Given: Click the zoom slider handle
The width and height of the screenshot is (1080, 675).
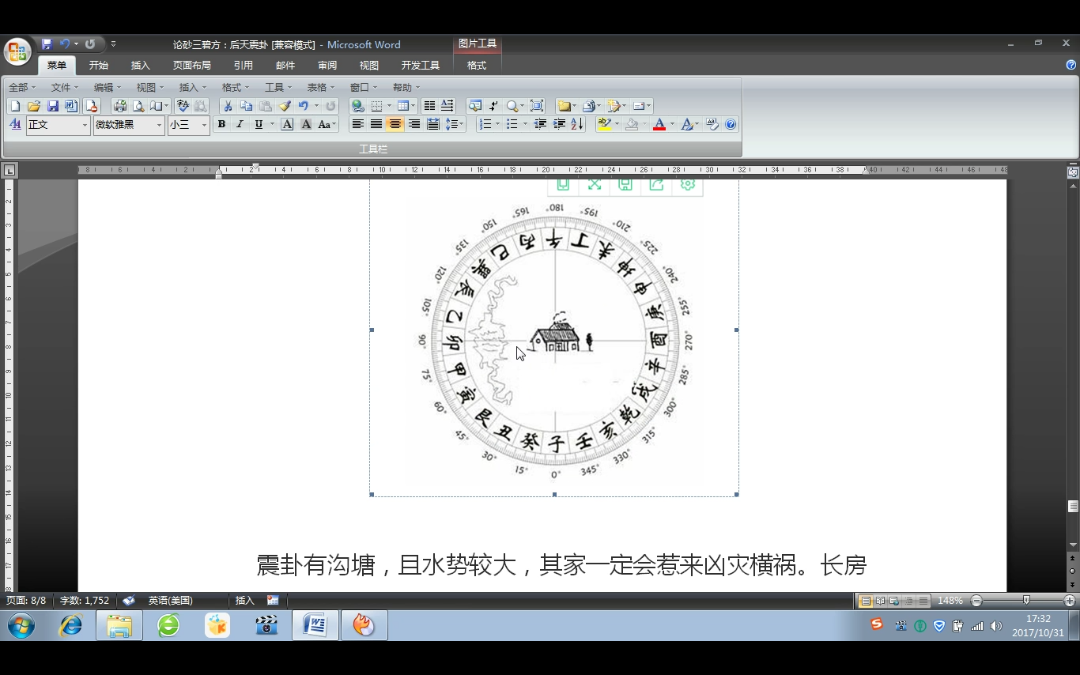Looking at the screenshot, I should tap(1026, 601).
